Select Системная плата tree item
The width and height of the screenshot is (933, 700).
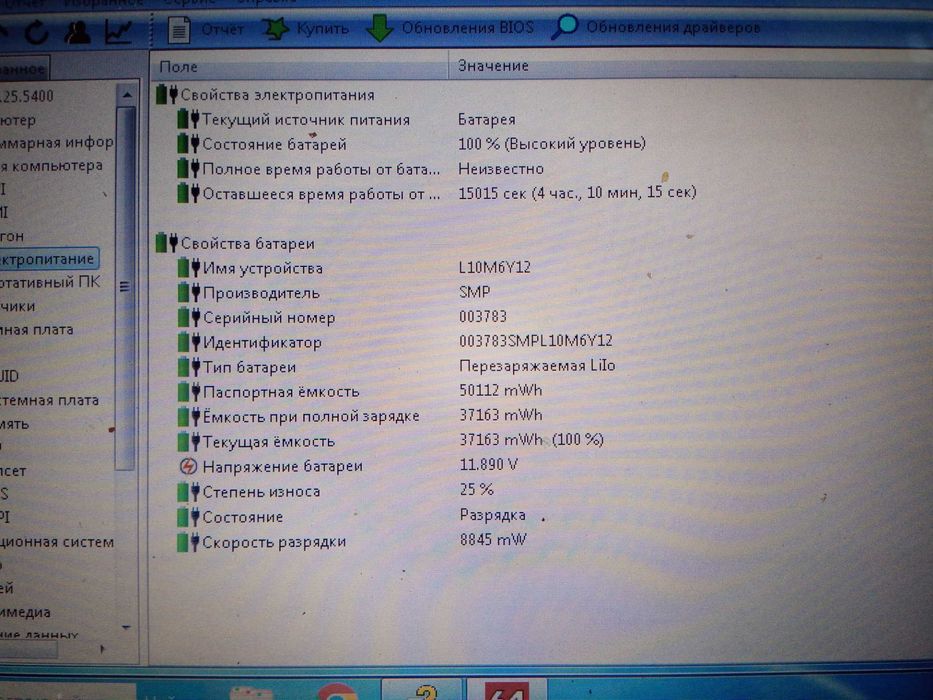pos(49,401)
